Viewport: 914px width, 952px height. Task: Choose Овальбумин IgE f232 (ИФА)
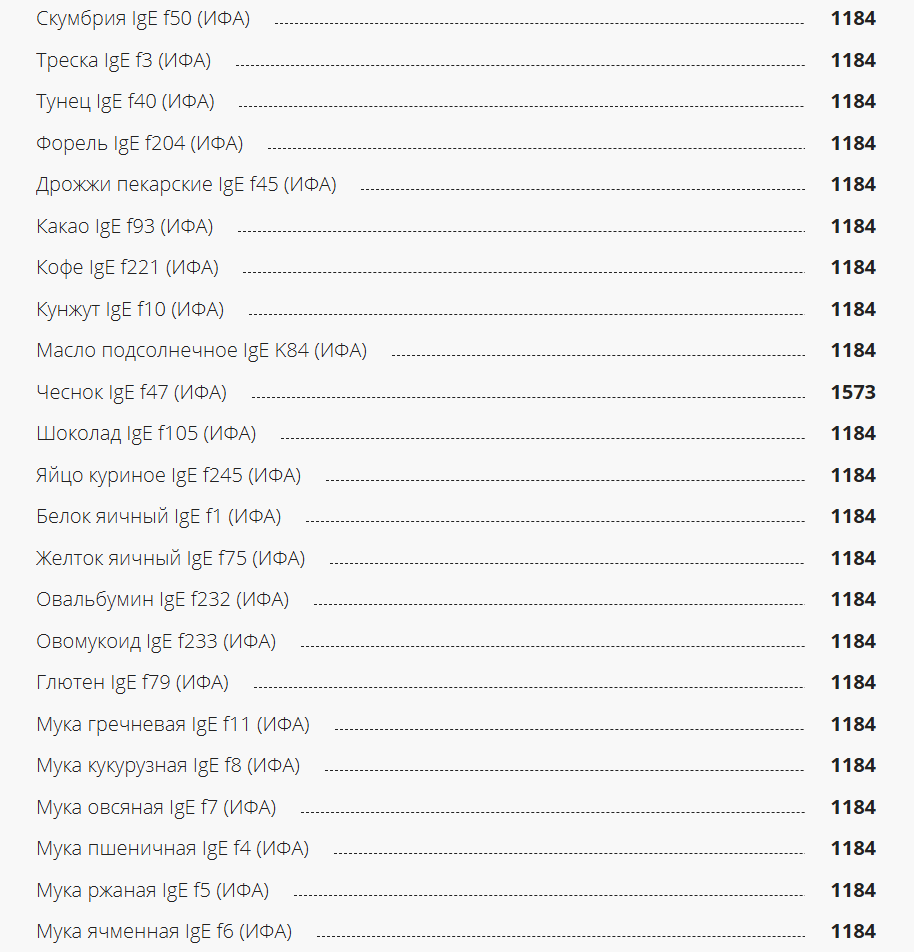(162, 600)
